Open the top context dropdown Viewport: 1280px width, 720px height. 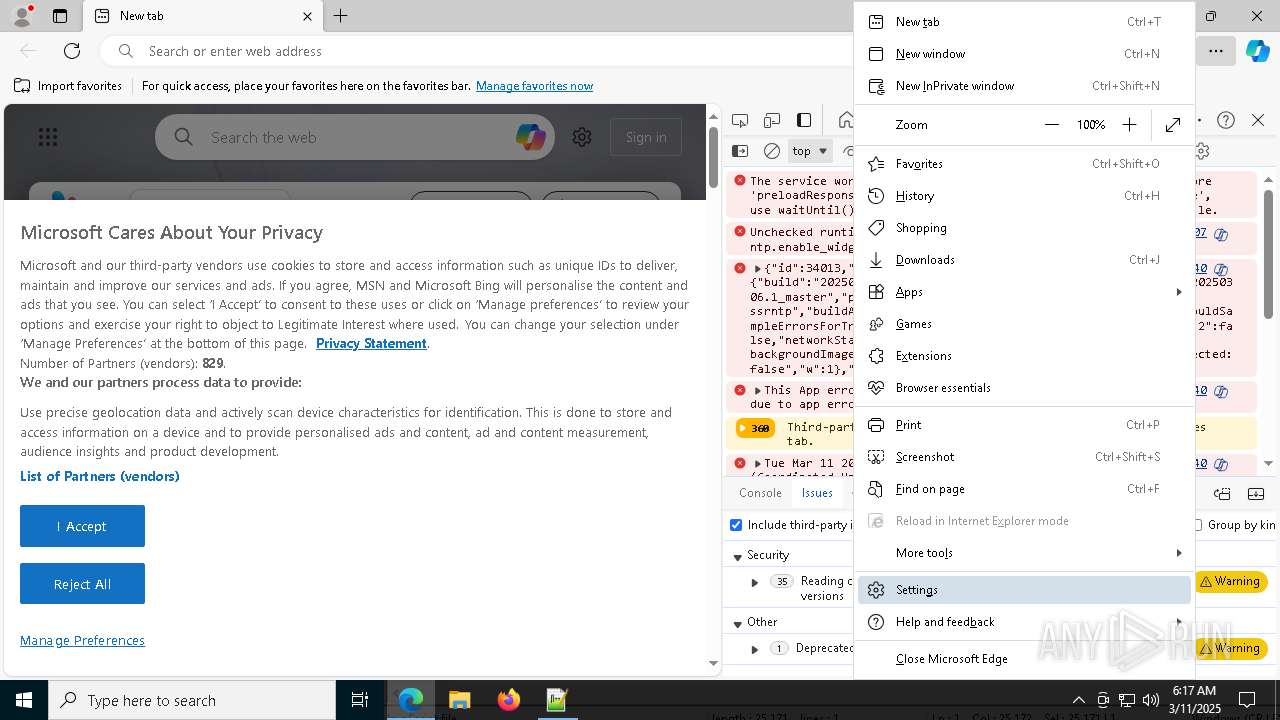[x=810, y=151]
